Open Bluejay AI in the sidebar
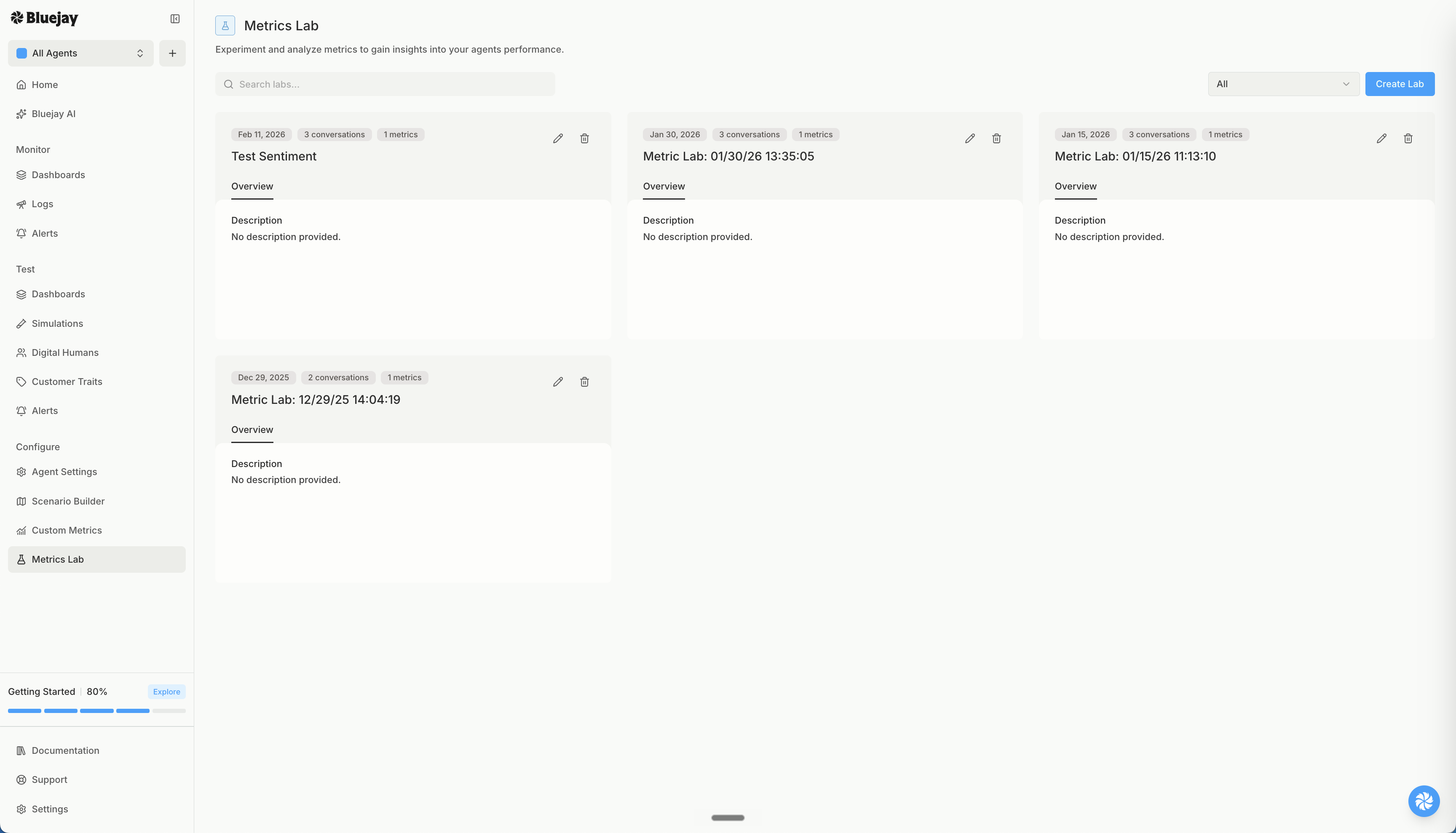The width and height of the screenshot is (1456, 833). [x=97, y=114]
